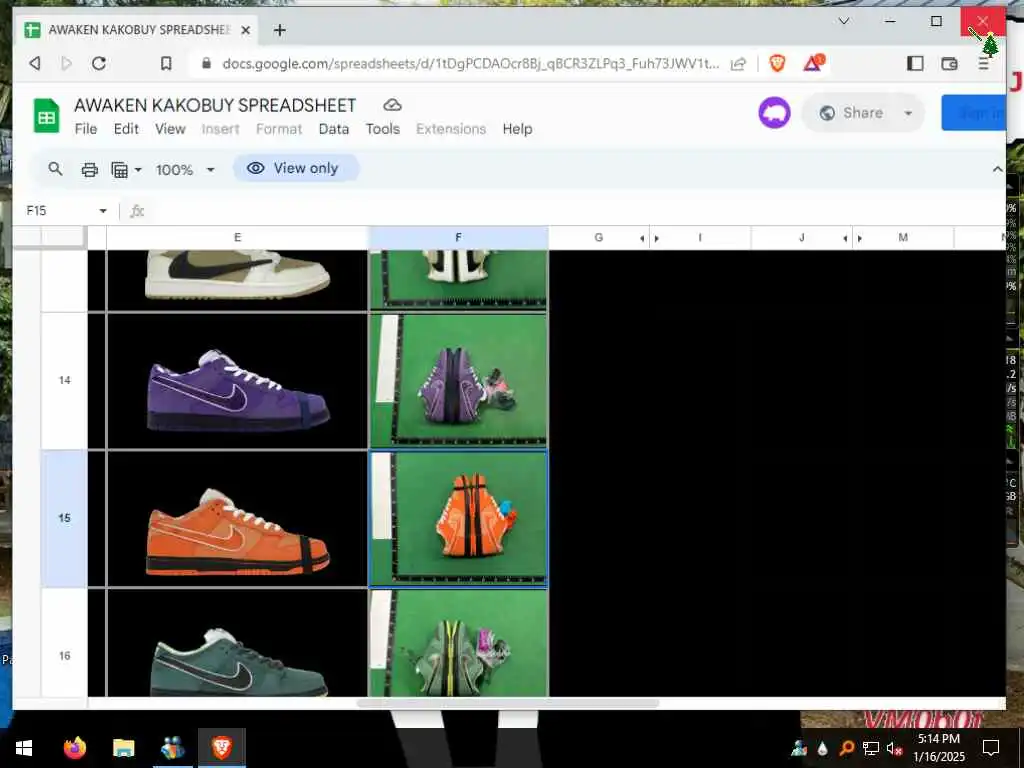This screenshot has height=768, width=1024.
Task: Click the green sneaker image in row 16
Action: coord(238,662)
